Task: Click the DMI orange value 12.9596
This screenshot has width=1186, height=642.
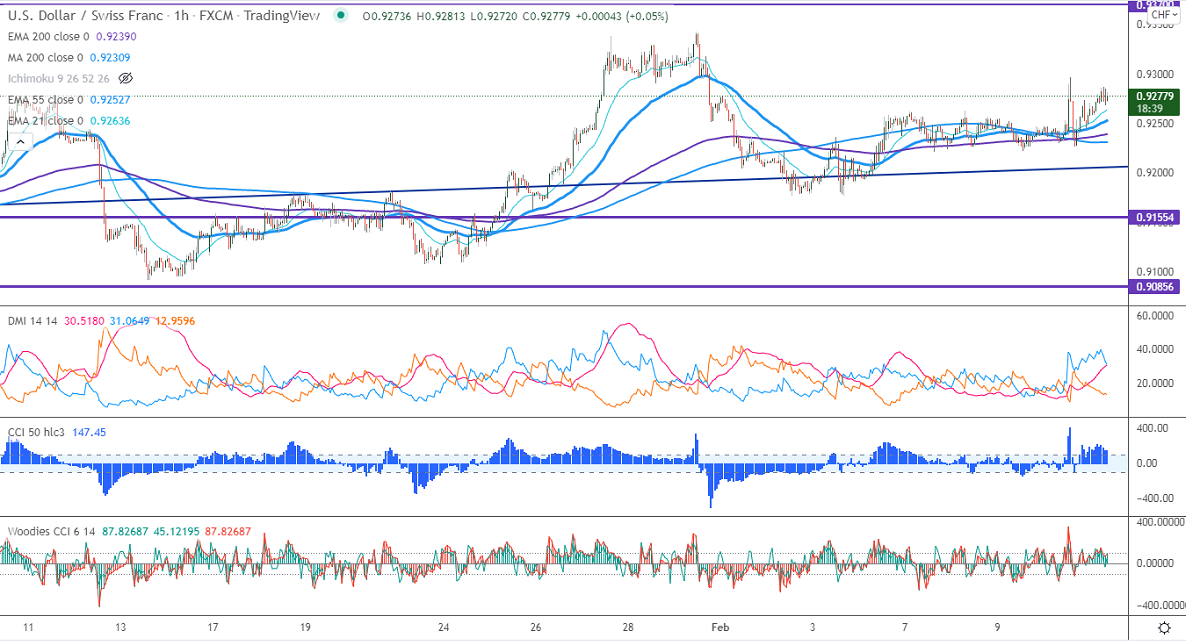Action: point(175,321)
